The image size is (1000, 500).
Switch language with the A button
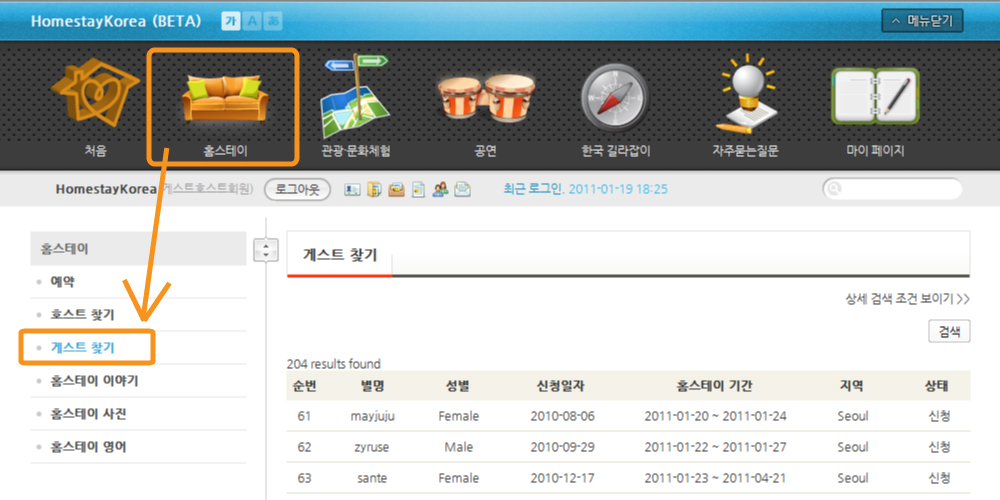click(252, 21)
